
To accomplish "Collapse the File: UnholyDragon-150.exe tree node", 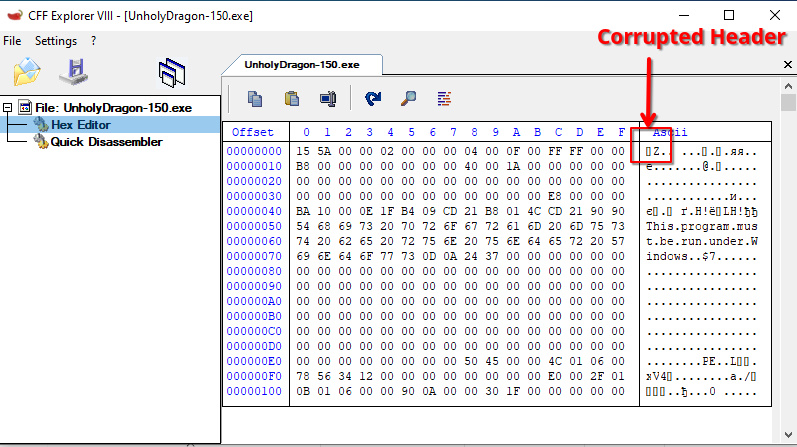I will [x=9, y=107].
